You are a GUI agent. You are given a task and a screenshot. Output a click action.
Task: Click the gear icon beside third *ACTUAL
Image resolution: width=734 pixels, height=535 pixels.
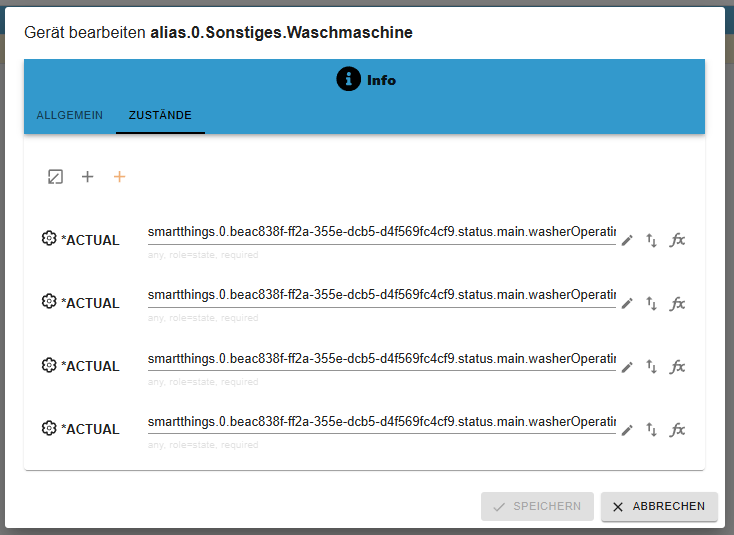tap(49, 365)
